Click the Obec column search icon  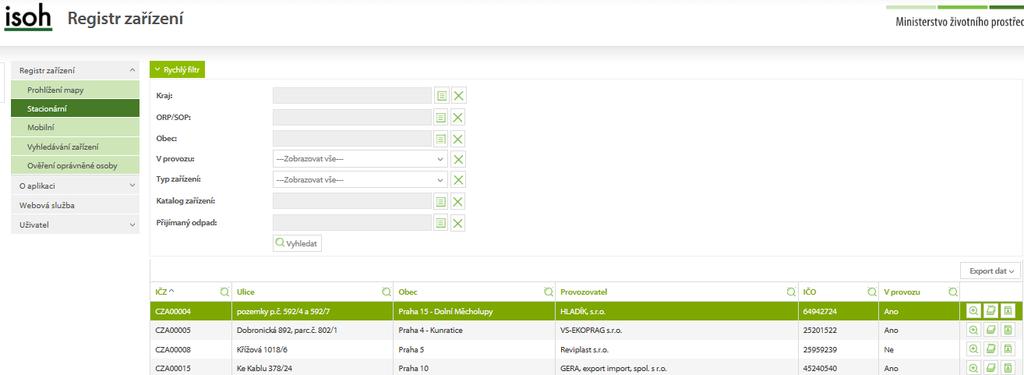549,292
